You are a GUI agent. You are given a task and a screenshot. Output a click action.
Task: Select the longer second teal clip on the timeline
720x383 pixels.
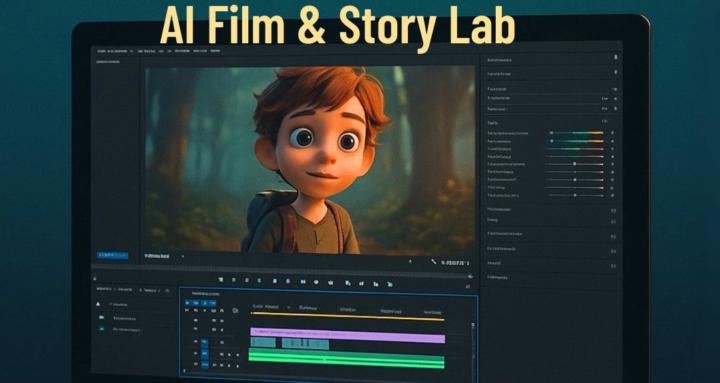point(305,344)
